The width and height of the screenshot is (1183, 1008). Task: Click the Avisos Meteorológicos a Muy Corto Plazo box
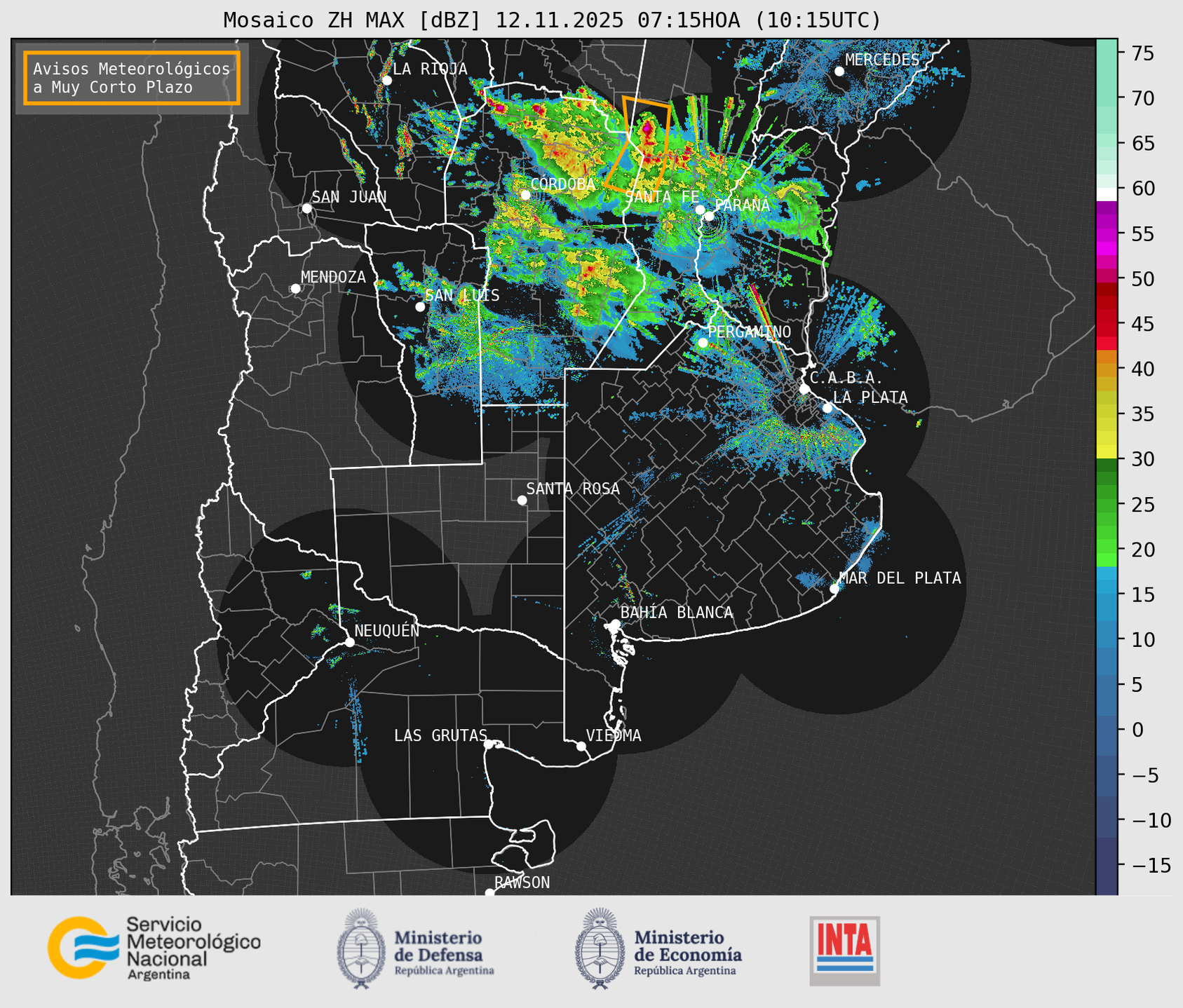(132, 78)
